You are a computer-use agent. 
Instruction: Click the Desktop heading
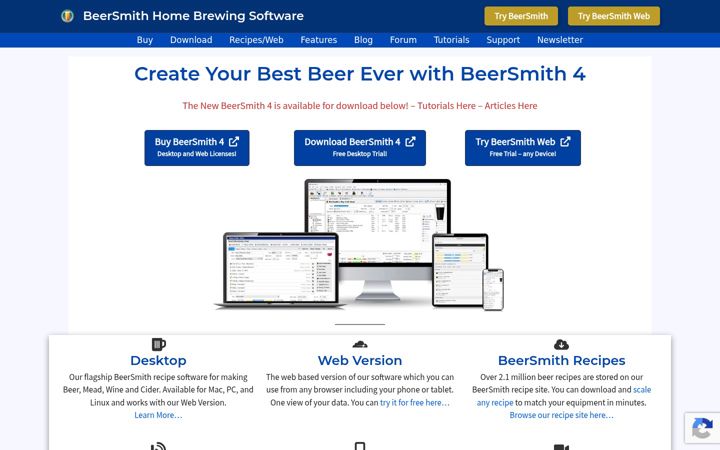(158, 360)
